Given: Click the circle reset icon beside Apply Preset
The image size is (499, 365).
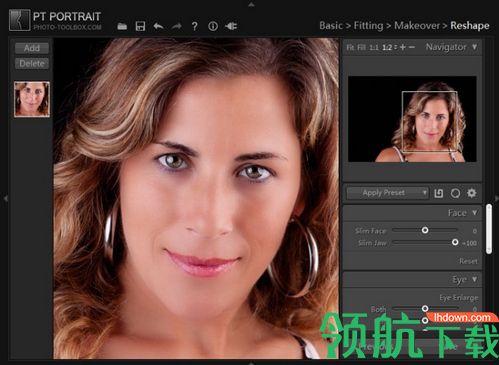Looking at the screenshot, I should 455,193.
